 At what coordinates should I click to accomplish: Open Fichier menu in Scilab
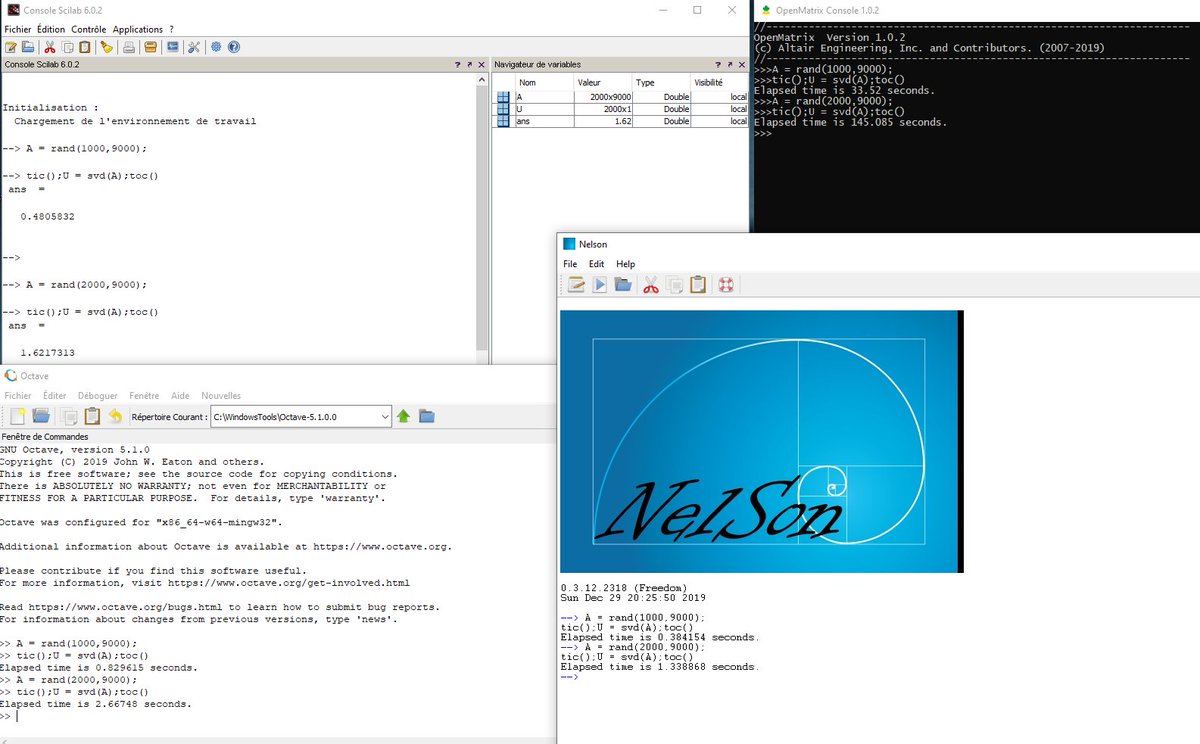click(18, 29)
